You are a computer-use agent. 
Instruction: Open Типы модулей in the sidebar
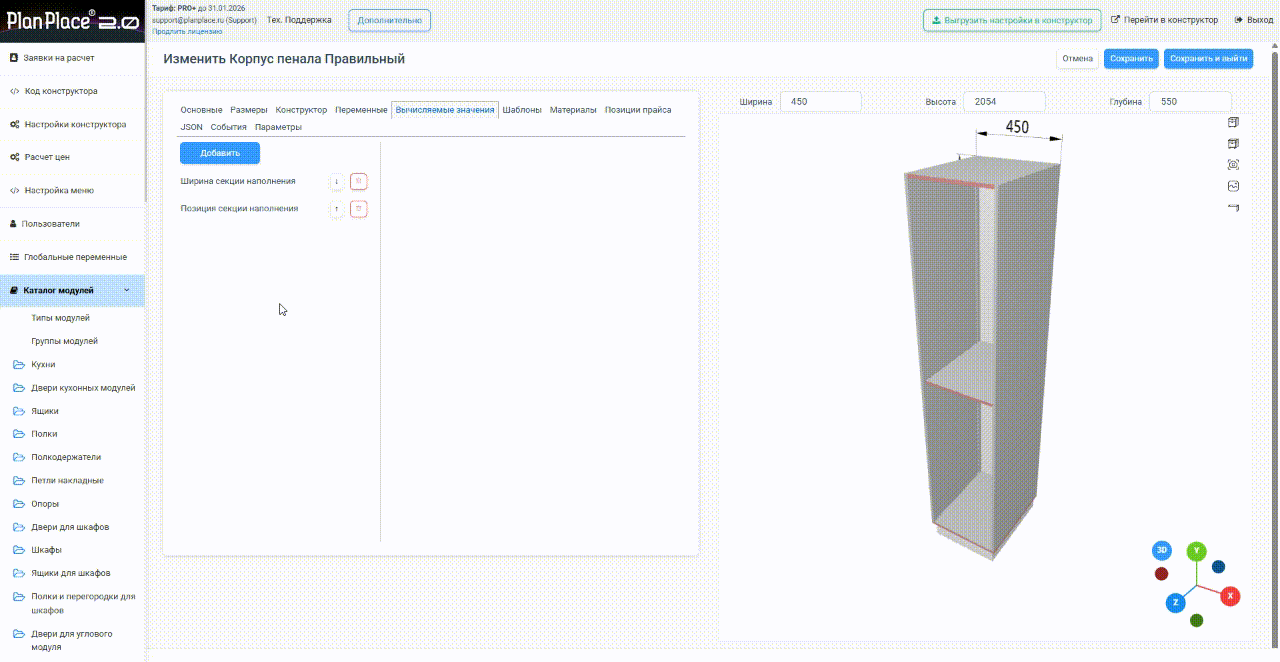pyautogui.click(x=61, y=318)
